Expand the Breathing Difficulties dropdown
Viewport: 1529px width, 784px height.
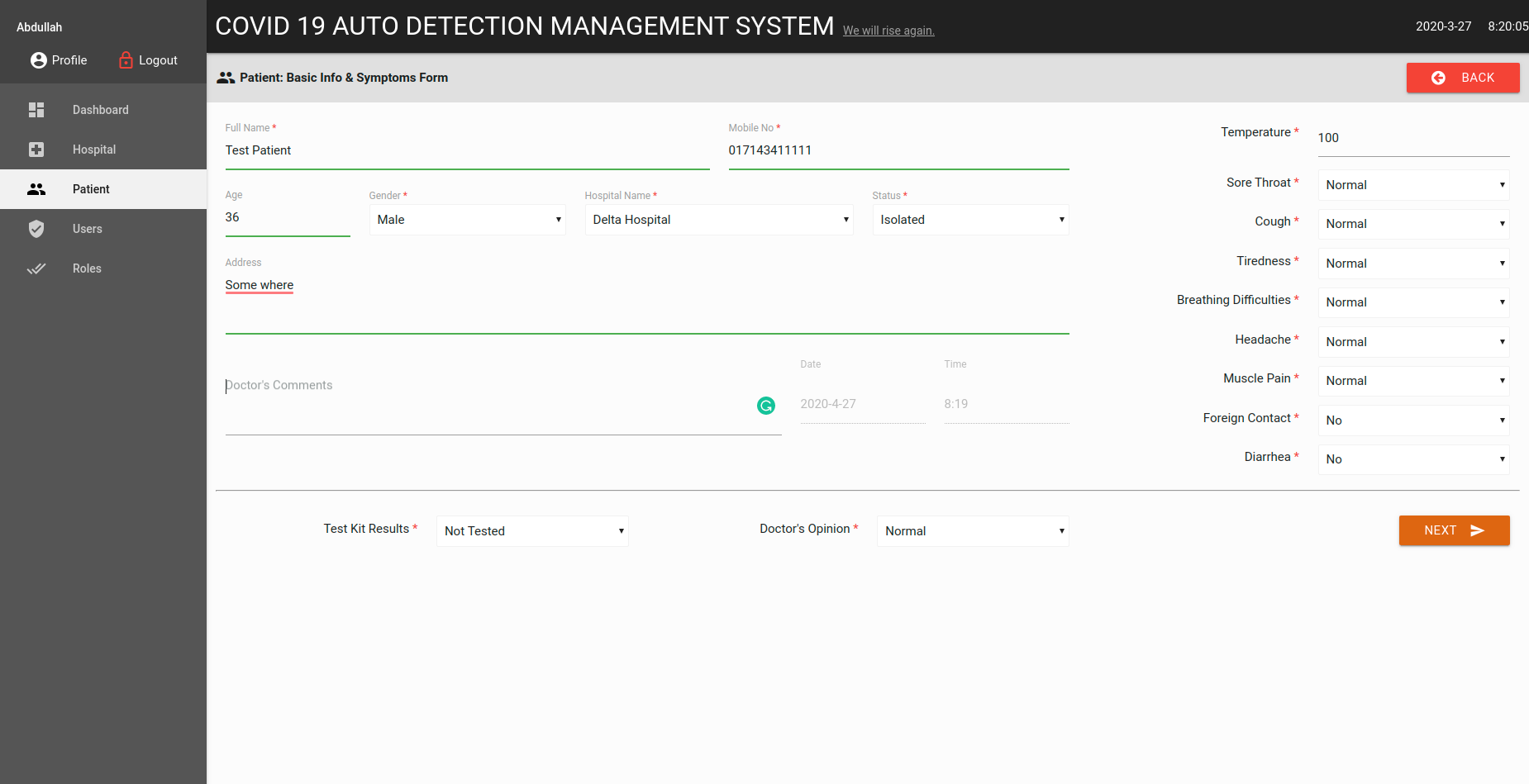coord(1413,302)
